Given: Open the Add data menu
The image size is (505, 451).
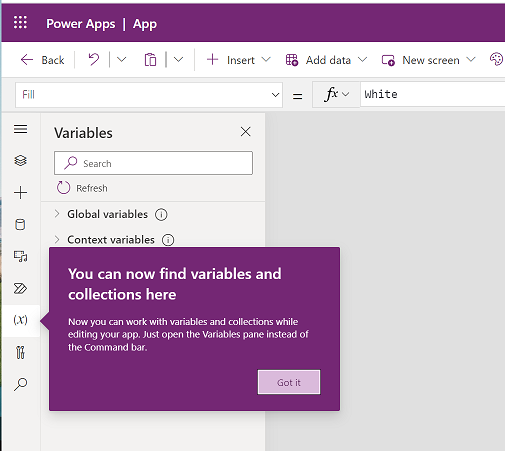Looking at the screenshot, I should [326, 60].
